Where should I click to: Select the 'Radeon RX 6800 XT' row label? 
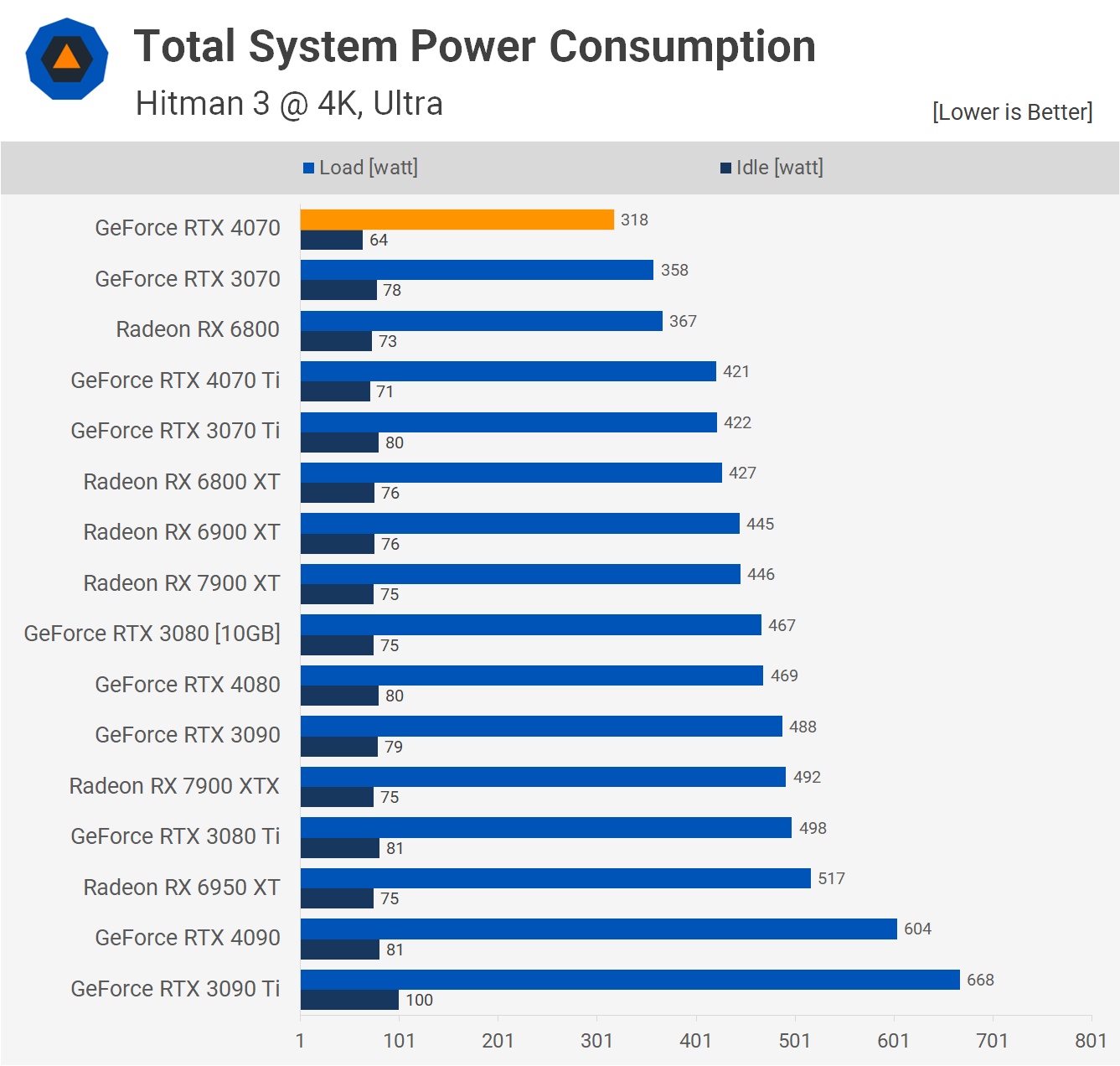(x=182, y=482)
